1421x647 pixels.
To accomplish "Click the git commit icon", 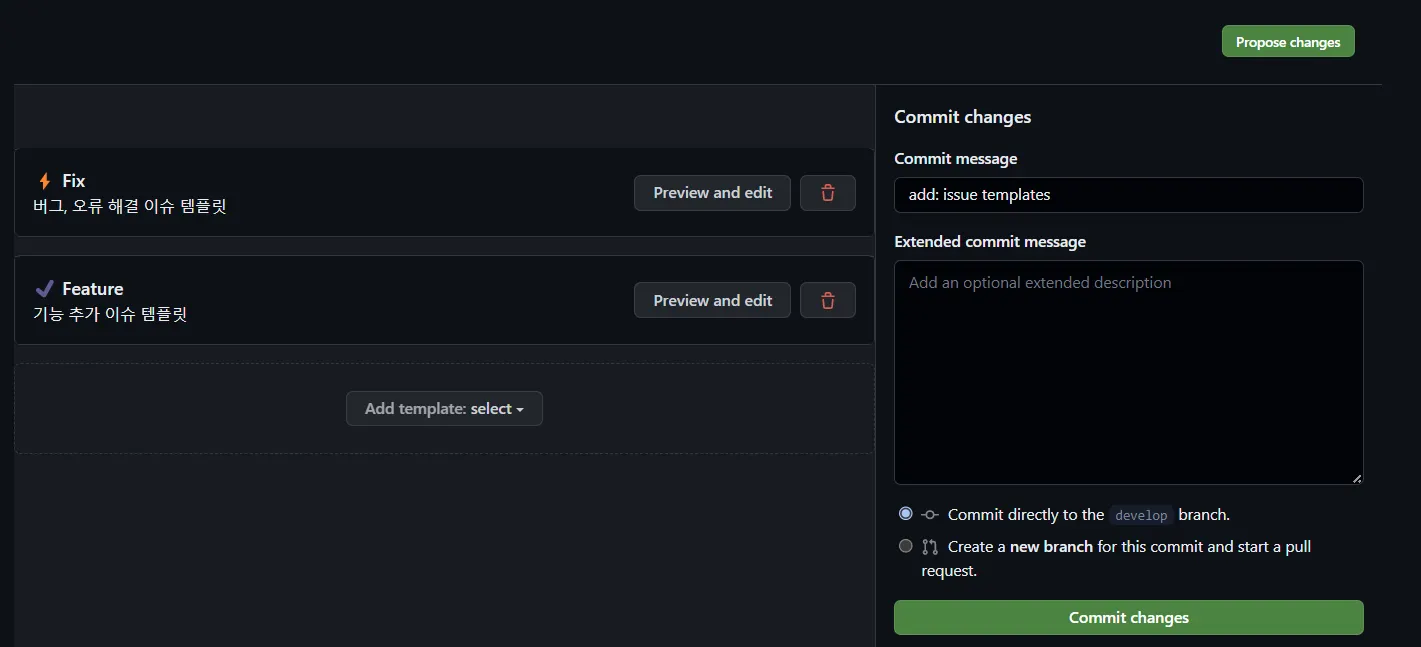I will (x=930, y=515).
